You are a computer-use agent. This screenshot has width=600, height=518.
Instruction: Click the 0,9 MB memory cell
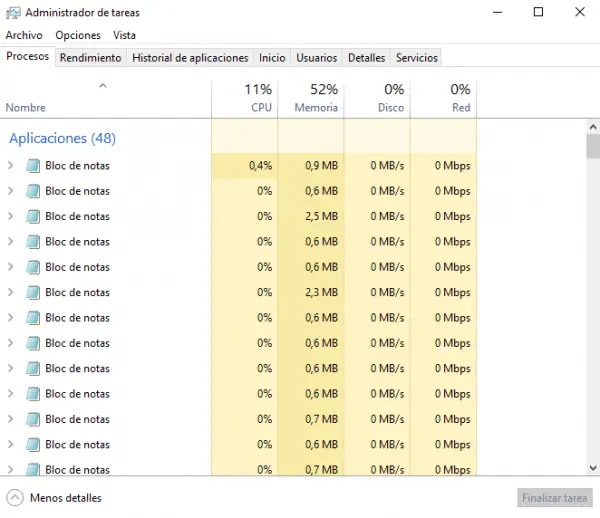(x=311, y=166)
